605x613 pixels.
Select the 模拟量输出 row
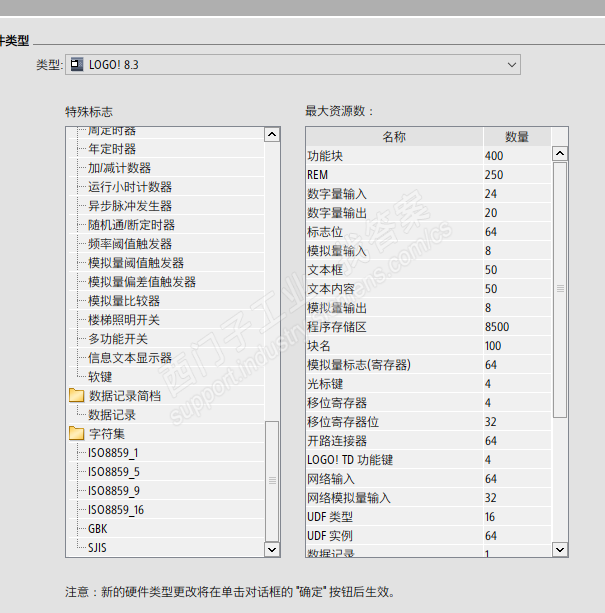tap(428, 308)
